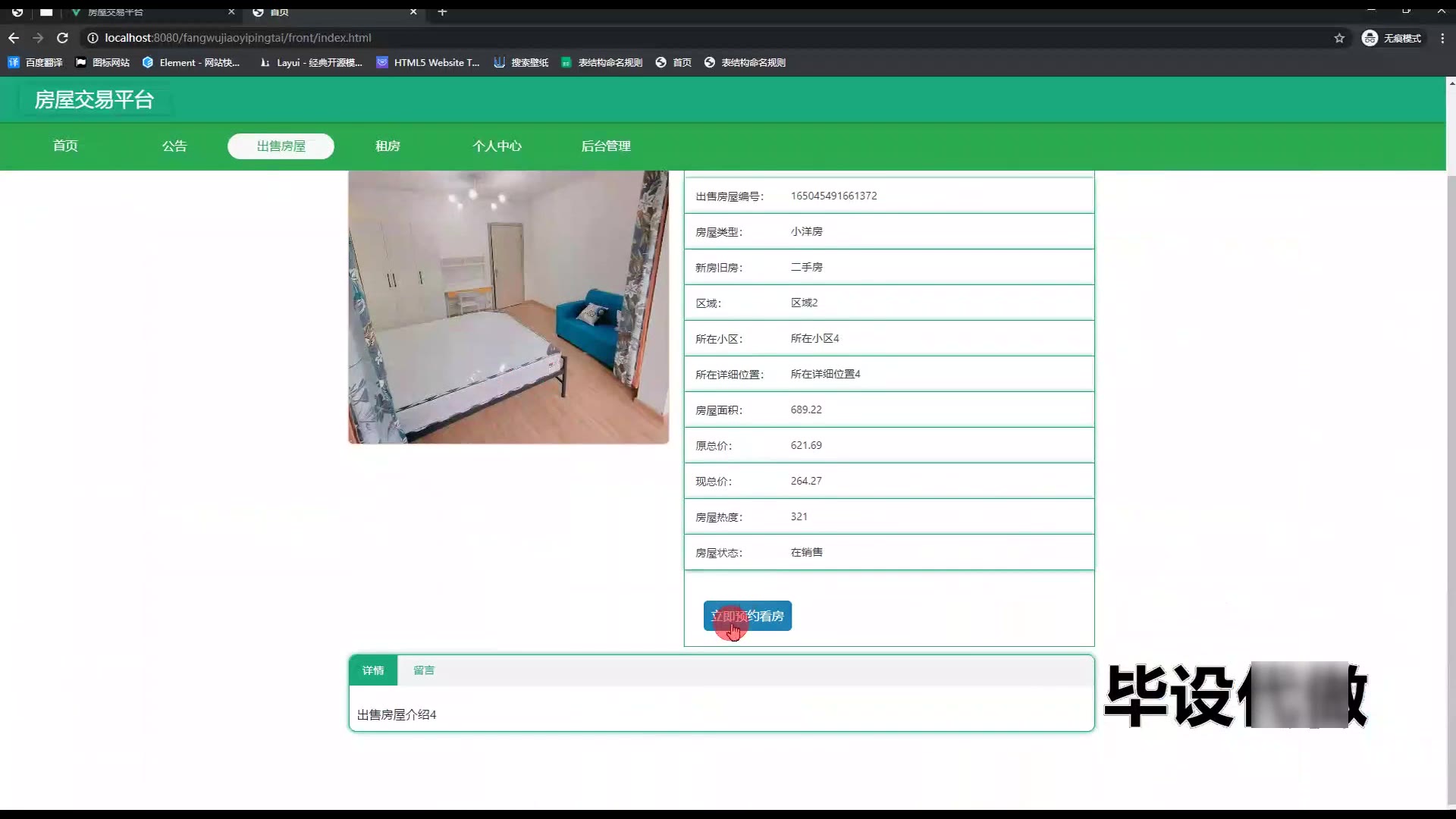The width and height of the screenshot is (1456, 819).
Task: Click the 立即预约看房 button
Action: pos(747,616)
